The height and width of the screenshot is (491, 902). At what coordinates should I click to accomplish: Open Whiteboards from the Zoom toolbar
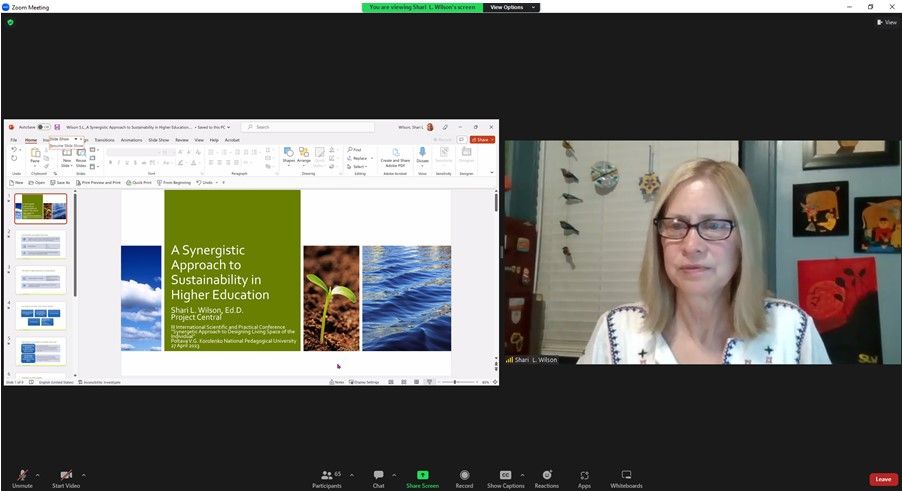[x=626, y=475]
